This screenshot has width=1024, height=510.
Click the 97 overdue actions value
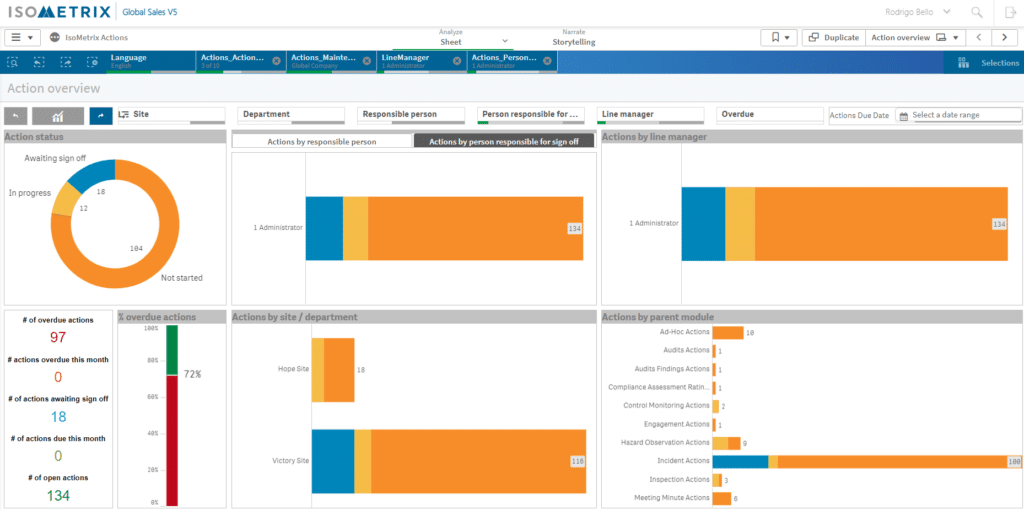[x=58, y=337]
